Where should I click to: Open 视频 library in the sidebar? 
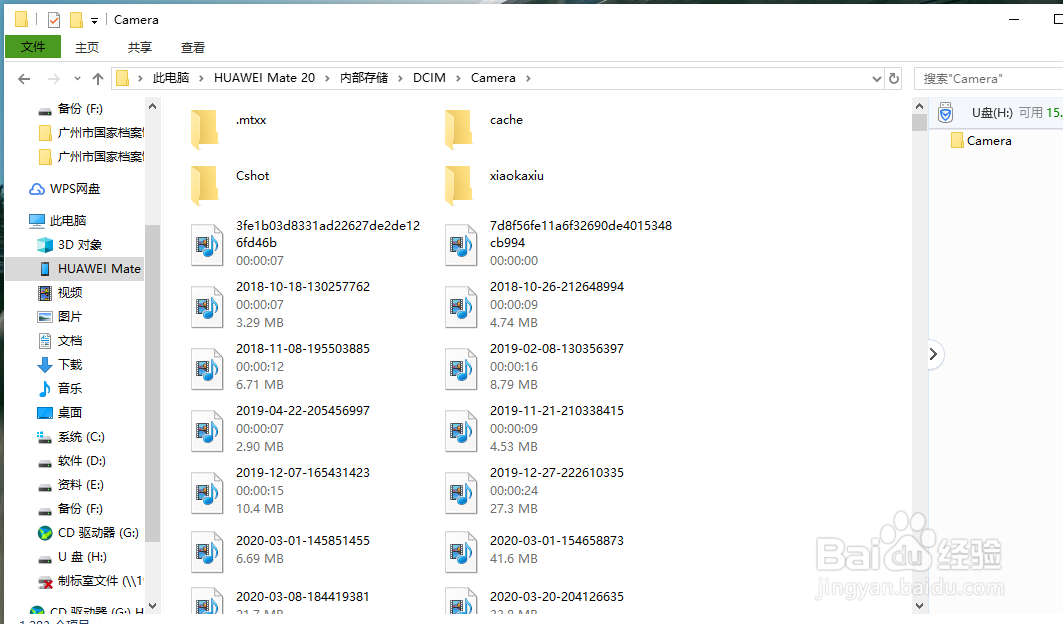pyautogui.click(x=60, y=292)
